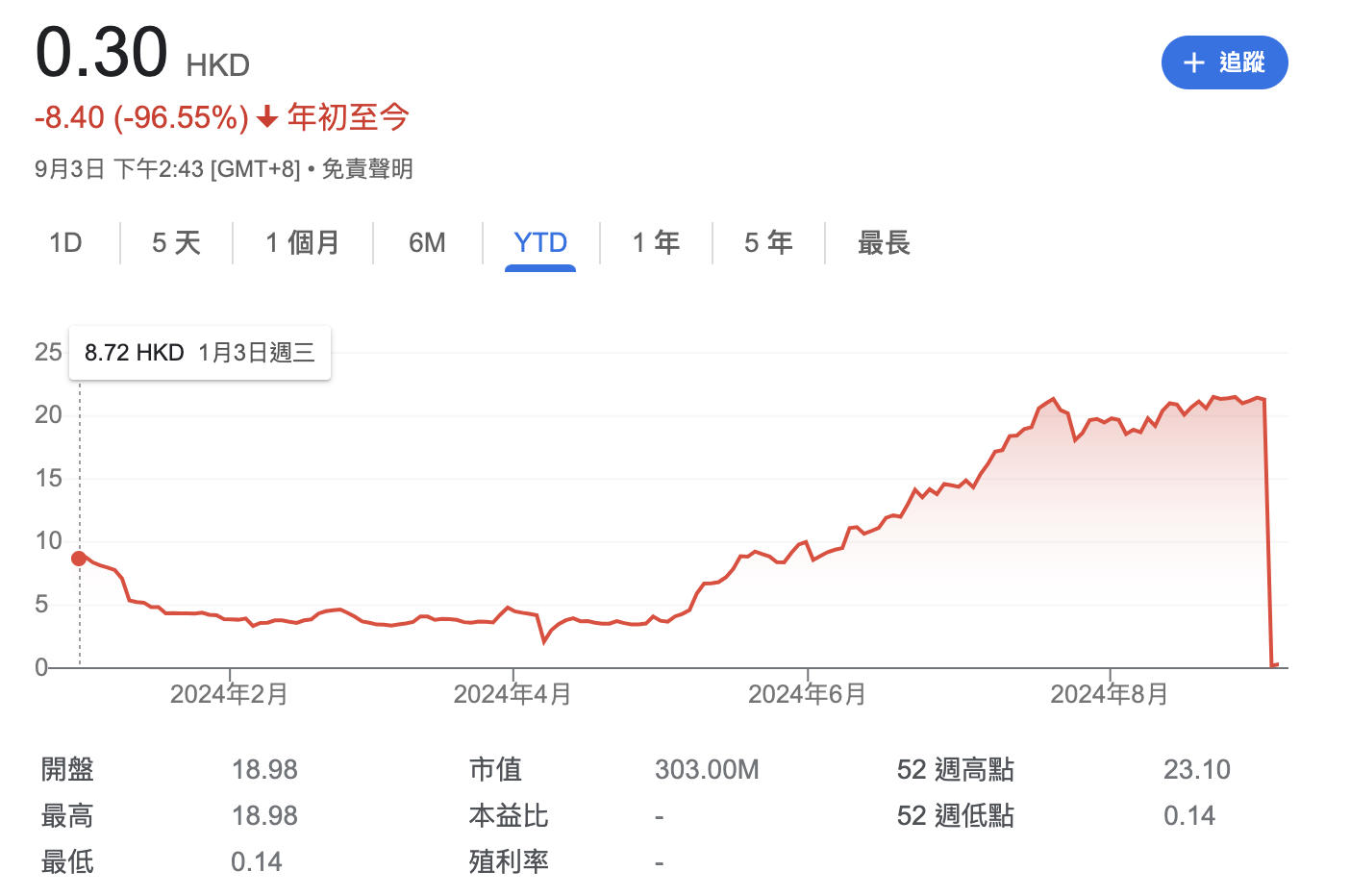Switch chart to 1 年 range

tap(656, 242)
